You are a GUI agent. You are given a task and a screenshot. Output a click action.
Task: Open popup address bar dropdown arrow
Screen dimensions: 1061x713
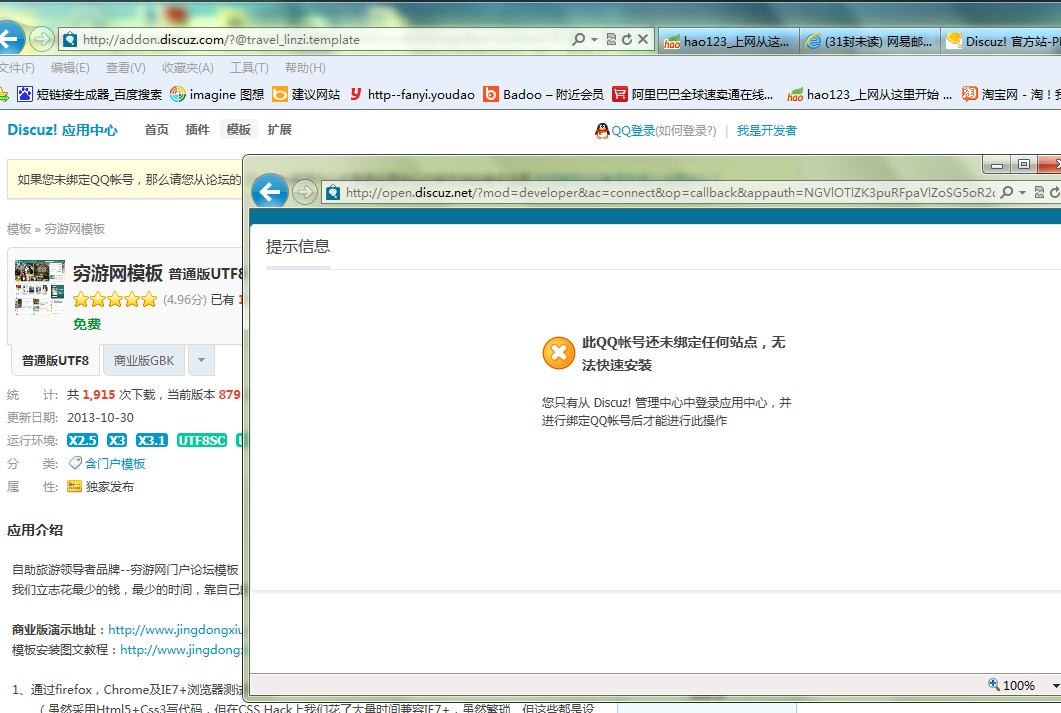(1022, 193)
